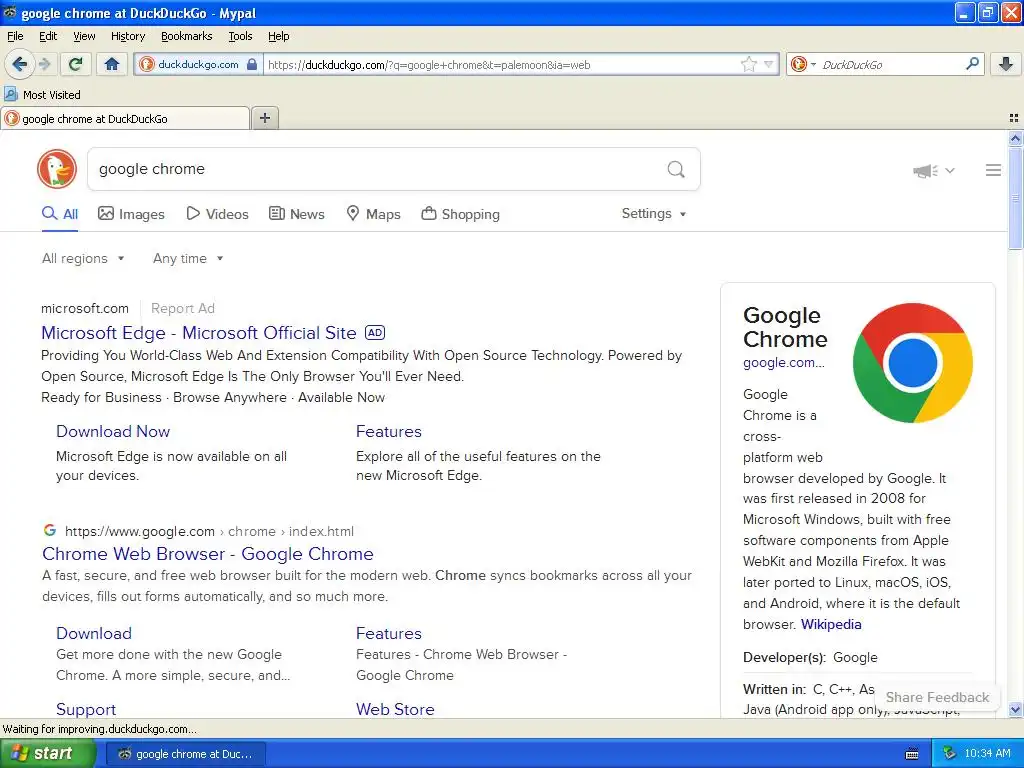This screenshot has height=768, width=1024.
Task: Open the megaphone announcements dropdown
Action: click(x=934, y=170)
